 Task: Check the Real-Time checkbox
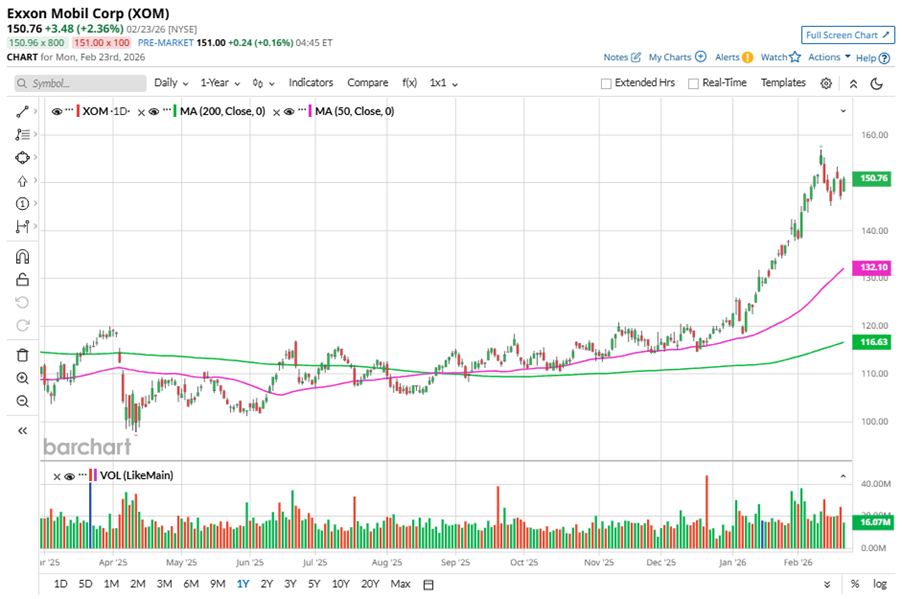tap(692, 84)
